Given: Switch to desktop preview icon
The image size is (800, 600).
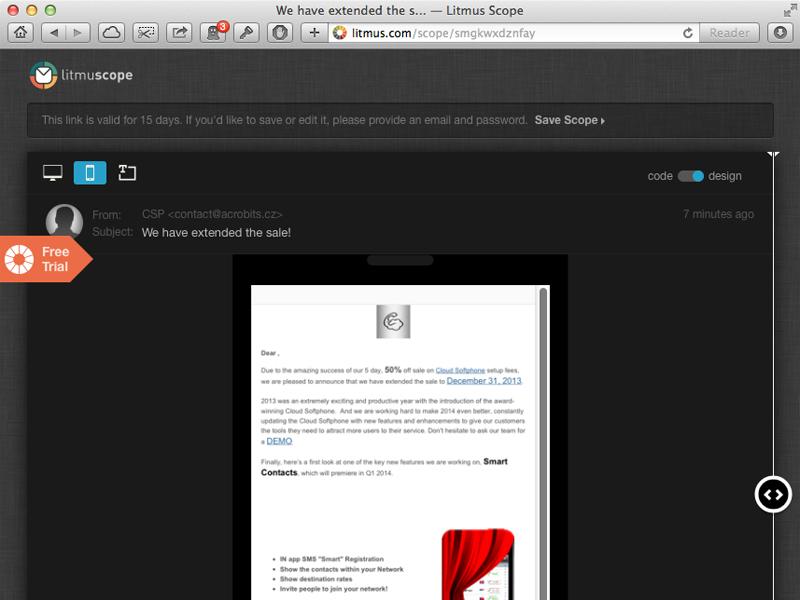Looking at the screenshot, I should (53, 173).
